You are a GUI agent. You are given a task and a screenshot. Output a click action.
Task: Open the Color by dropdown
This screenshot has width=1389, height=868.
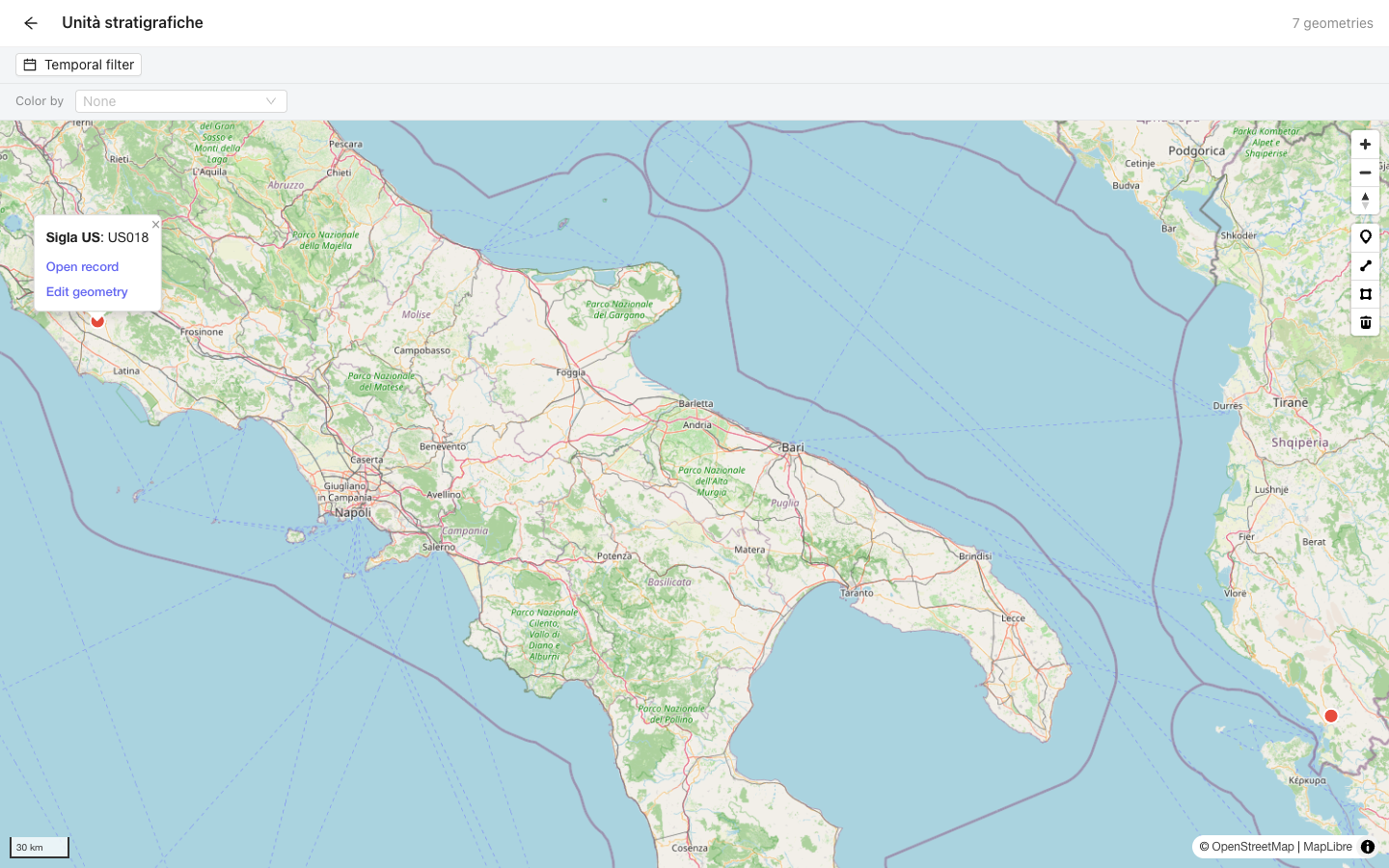coord(181,101)
